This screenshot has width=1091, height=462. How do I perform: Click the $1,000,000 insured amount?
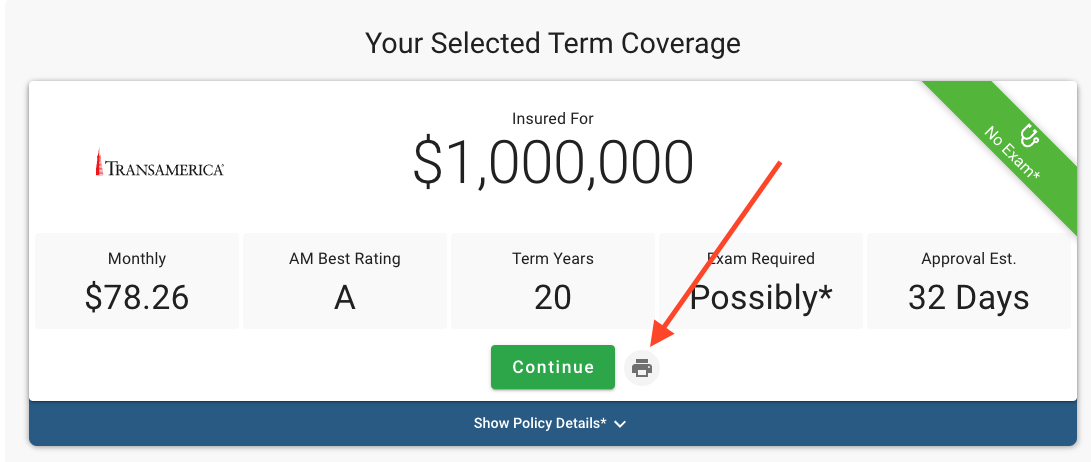[x=552, y=163]
